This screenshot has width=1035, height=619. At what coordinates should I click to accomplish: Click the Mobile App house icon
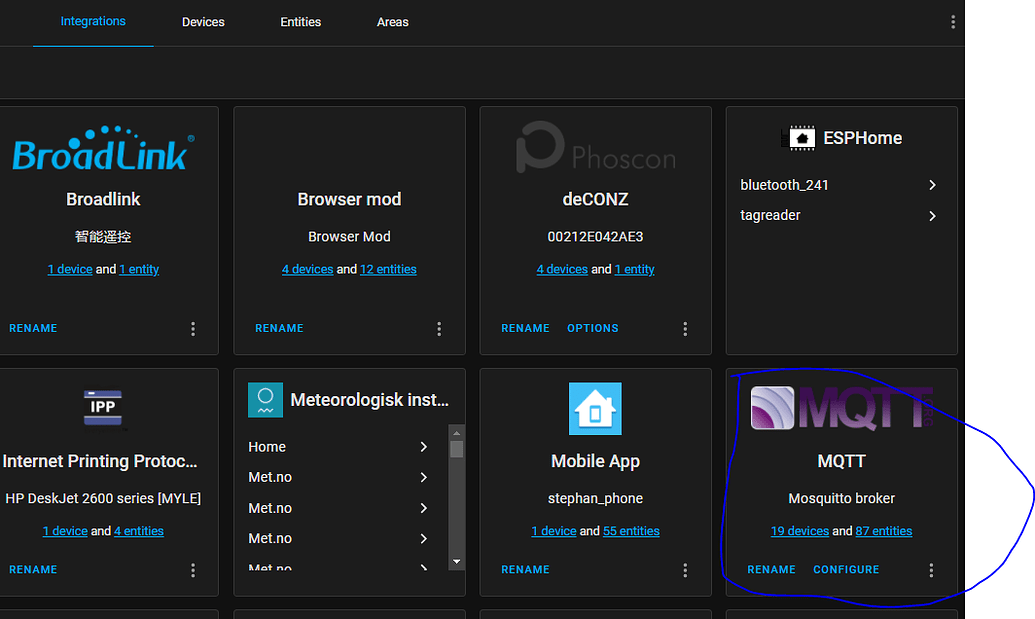[x=595, y=408]
